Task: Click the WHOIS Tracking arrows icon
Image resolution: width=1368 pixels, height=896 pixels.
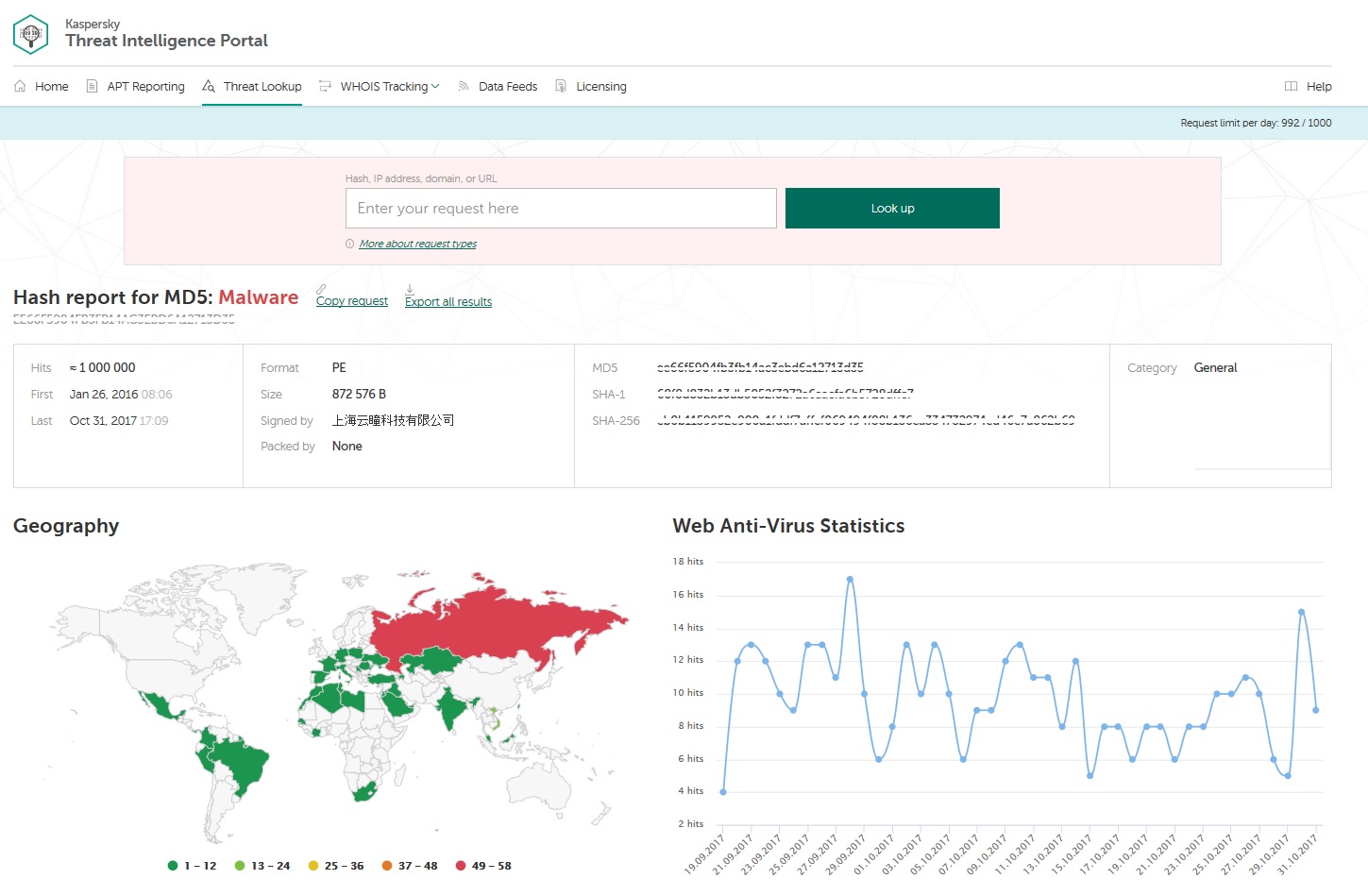Action: tap(325, 86)
